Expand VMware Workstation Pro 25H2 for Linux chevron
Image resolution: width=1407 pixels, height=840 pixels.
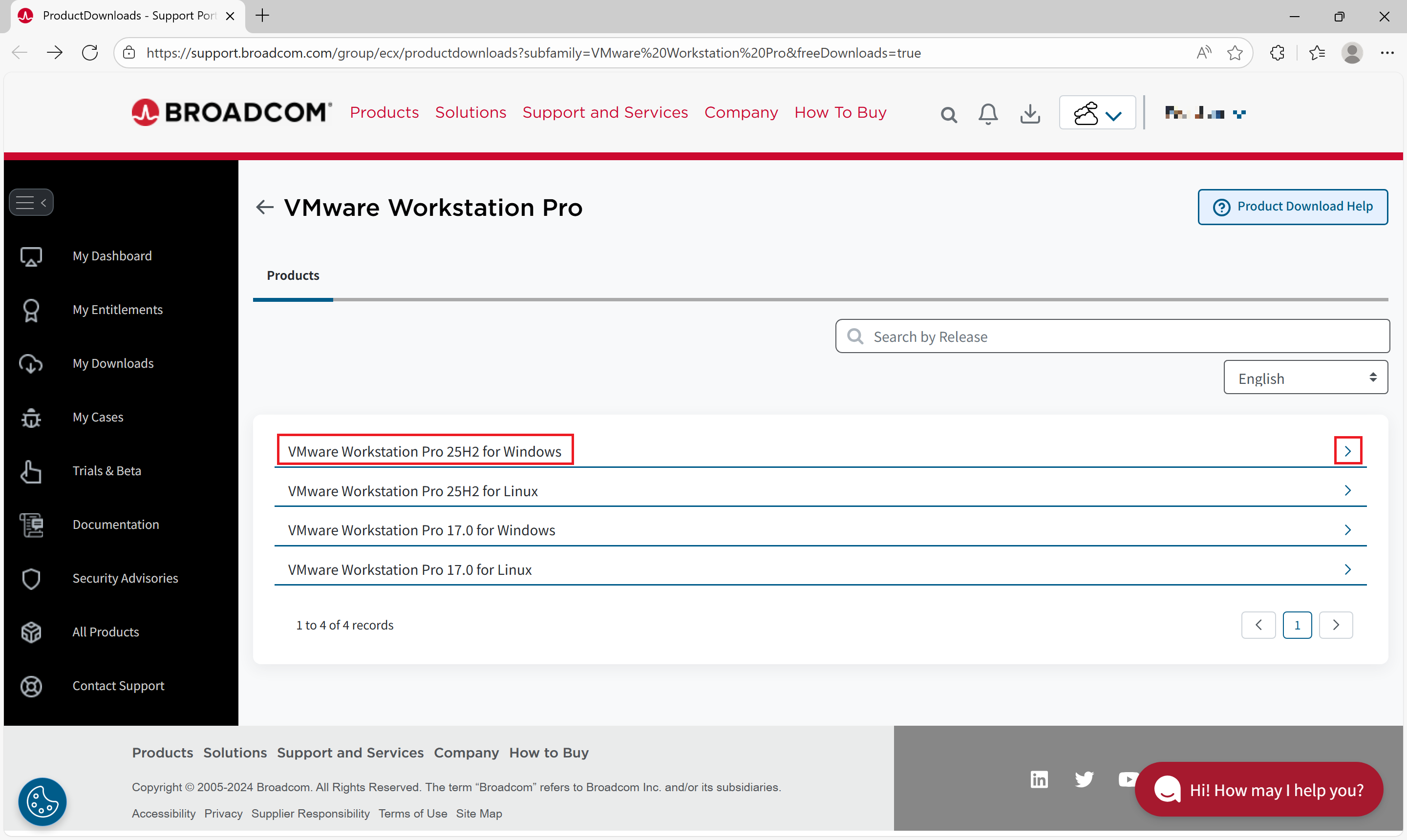[1347, 491]
